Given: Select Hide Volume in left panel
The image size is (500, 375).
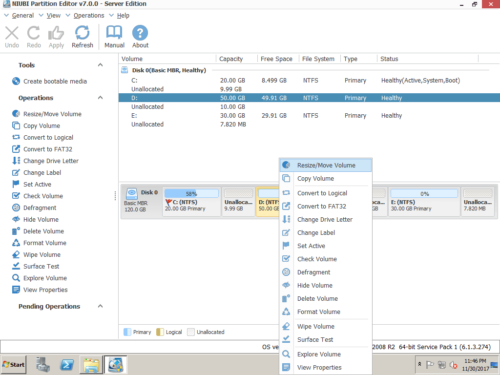Looking at the screenshot, I should coord(35,219).
